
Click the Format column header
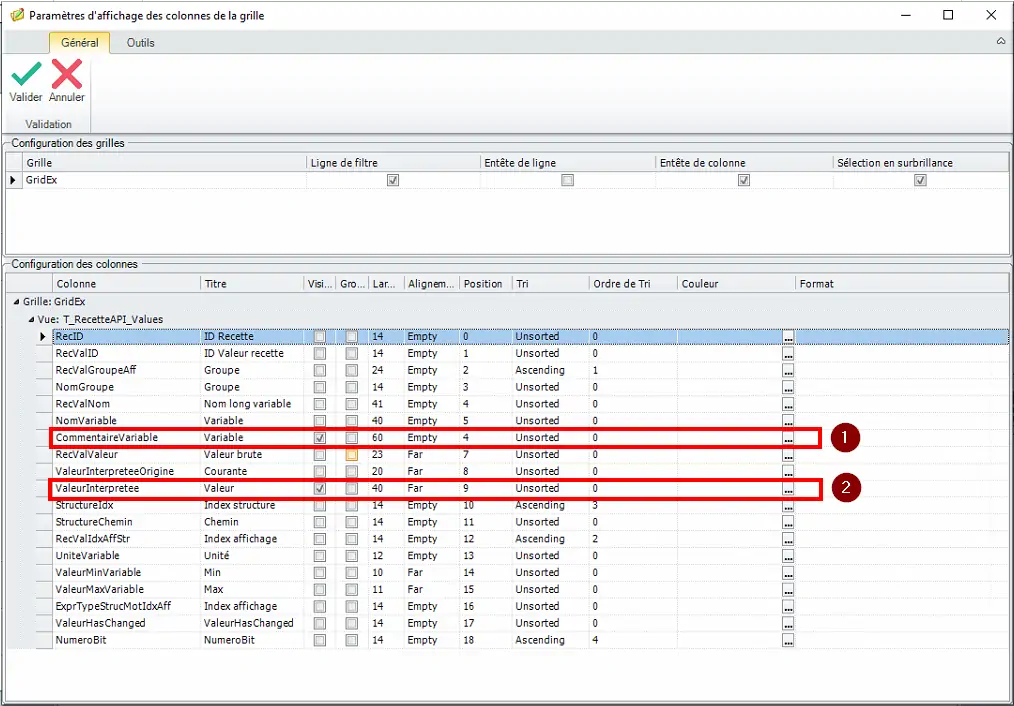(x=902, y=284)
